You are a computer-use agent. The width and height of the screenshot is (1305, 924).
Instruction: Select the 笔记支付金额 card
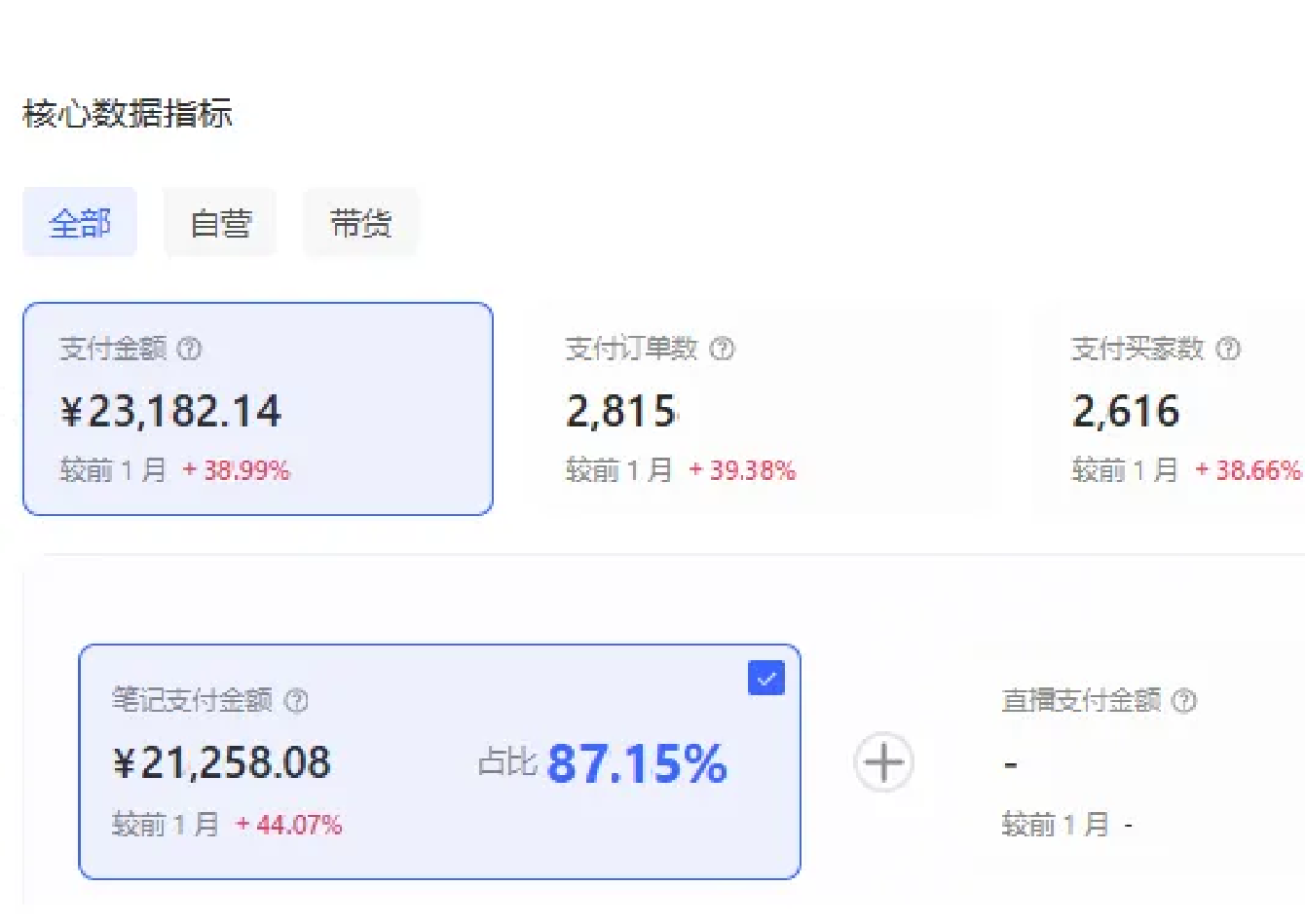click(x=439, y=762)
